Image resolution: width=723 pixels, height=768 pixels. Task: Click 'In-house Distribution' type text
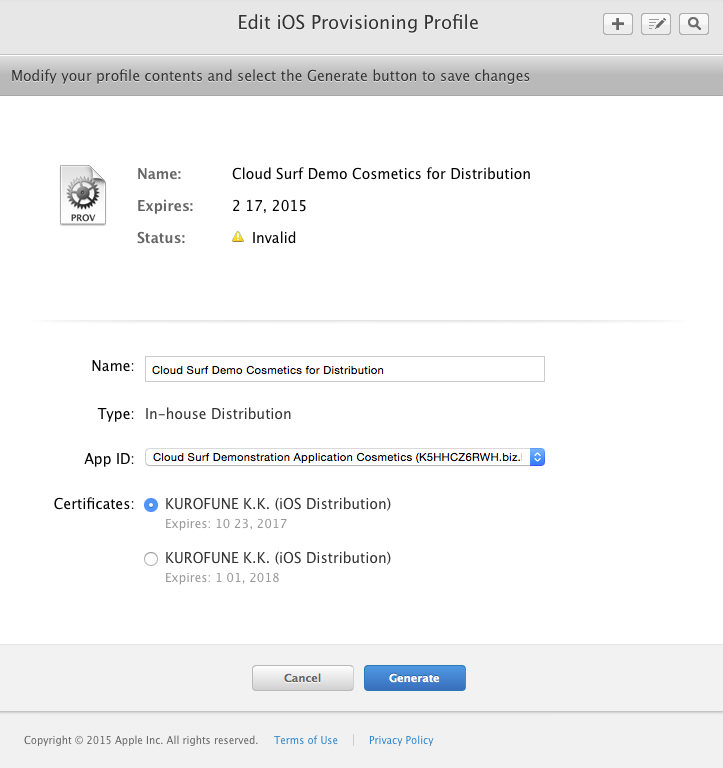tap(218, 414)
